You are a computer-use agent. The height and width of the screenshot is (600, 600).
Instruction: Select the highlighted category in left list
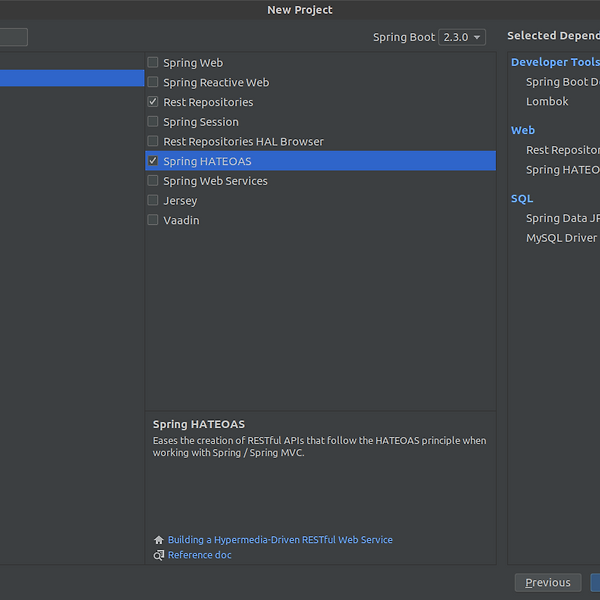[x=72, y=78]
